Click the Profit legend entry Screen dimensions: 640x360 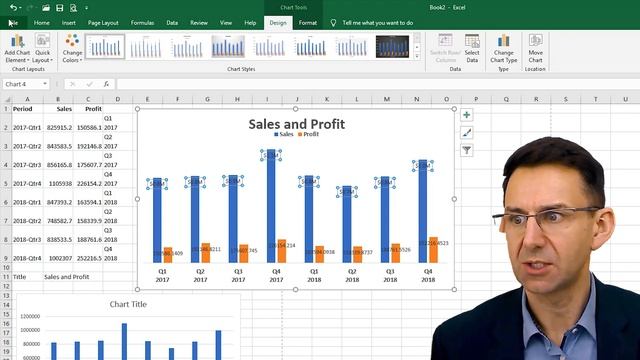[x=308, y=134]
